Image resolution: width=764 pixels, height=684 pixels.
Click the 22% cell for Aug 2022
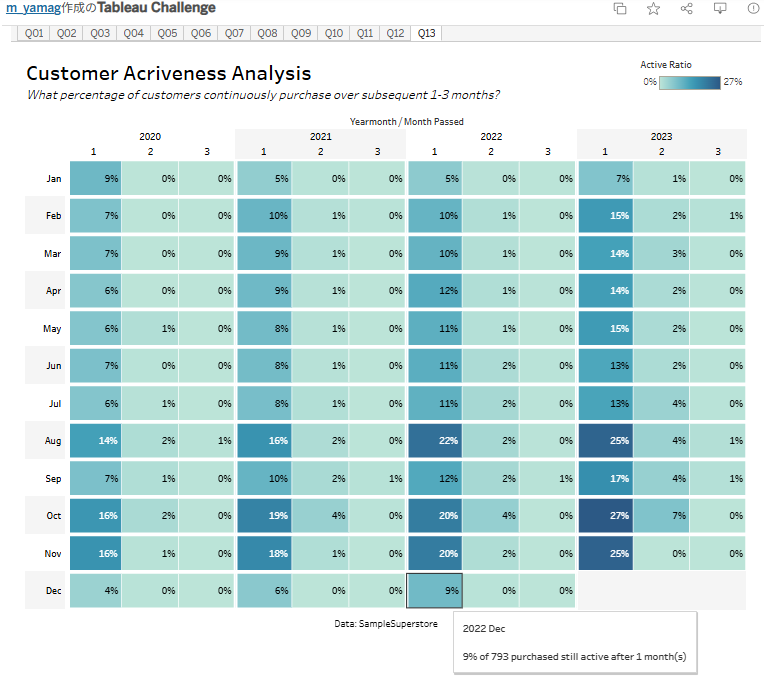coord(435,440)
